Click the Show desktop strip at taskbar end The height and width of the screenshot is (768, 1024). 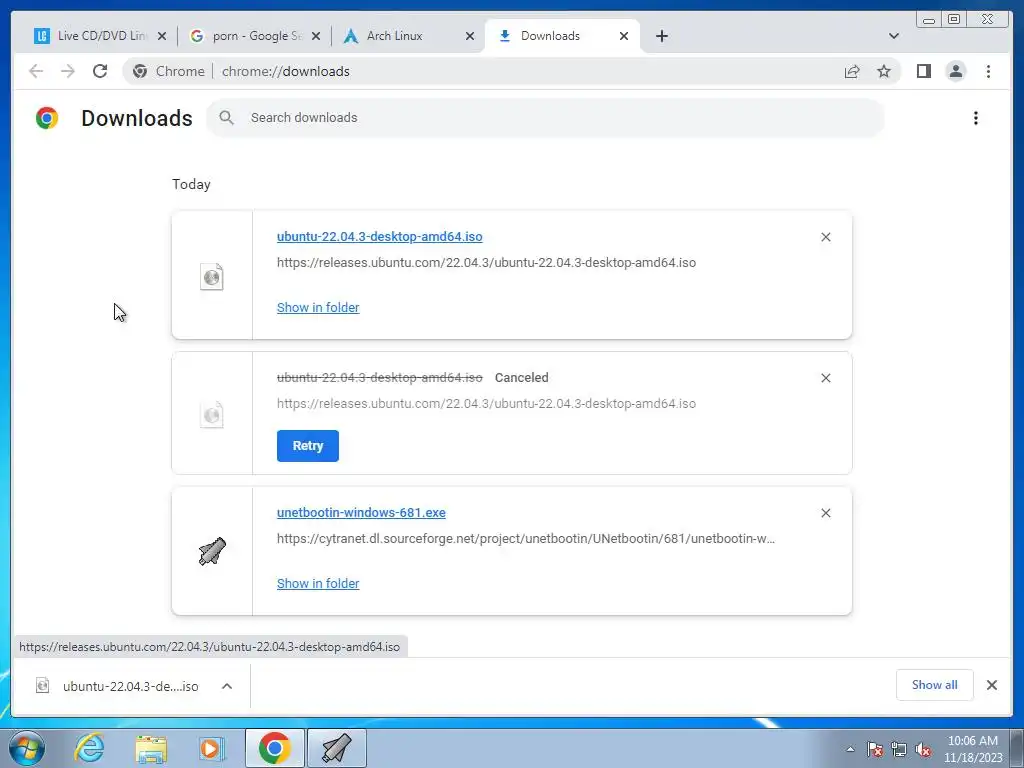click(x=1017, y=748)
